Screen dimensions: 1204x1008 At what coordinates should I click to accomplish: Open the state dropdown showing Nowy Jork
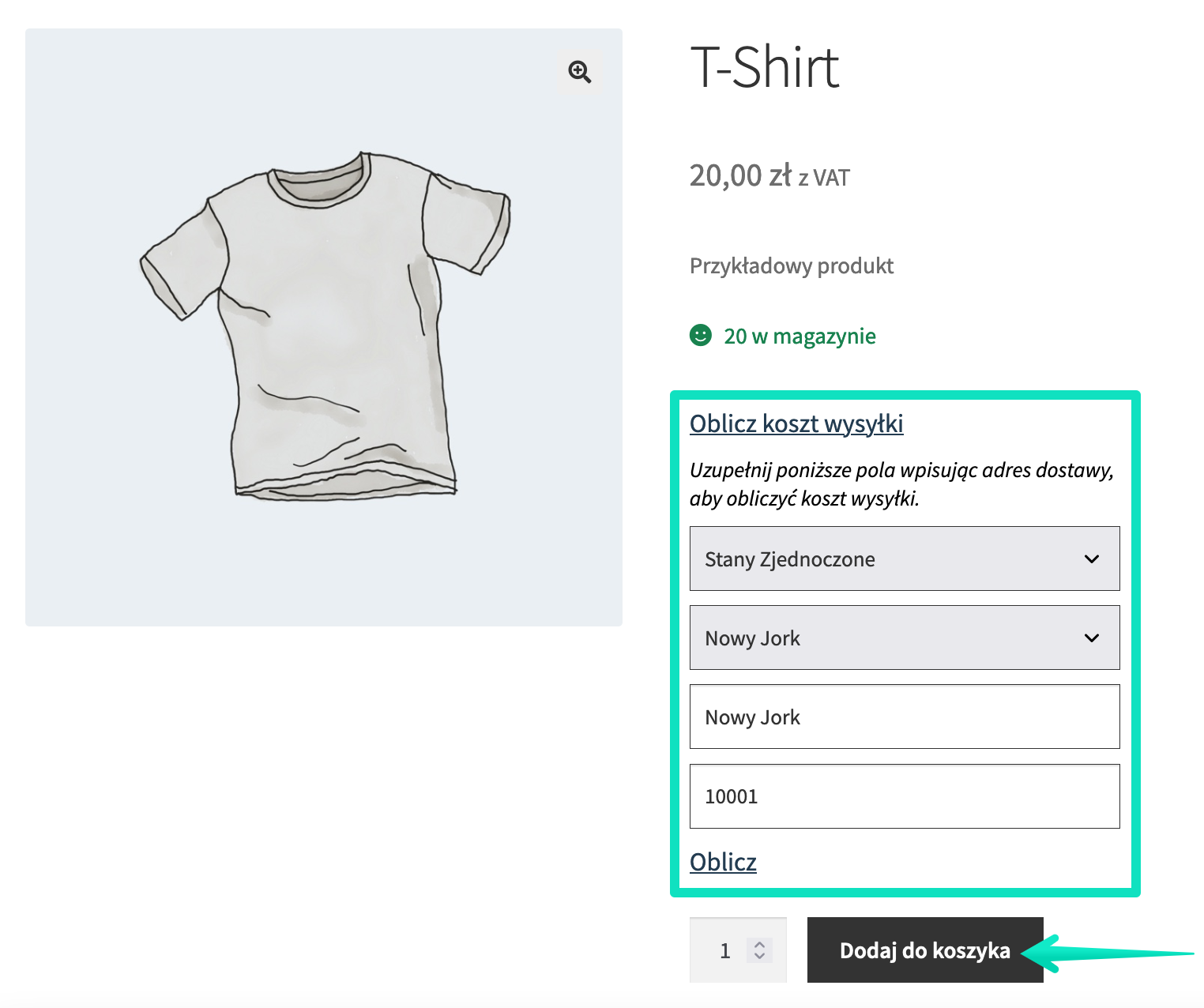pyautogui.click(x=905, y=638)
